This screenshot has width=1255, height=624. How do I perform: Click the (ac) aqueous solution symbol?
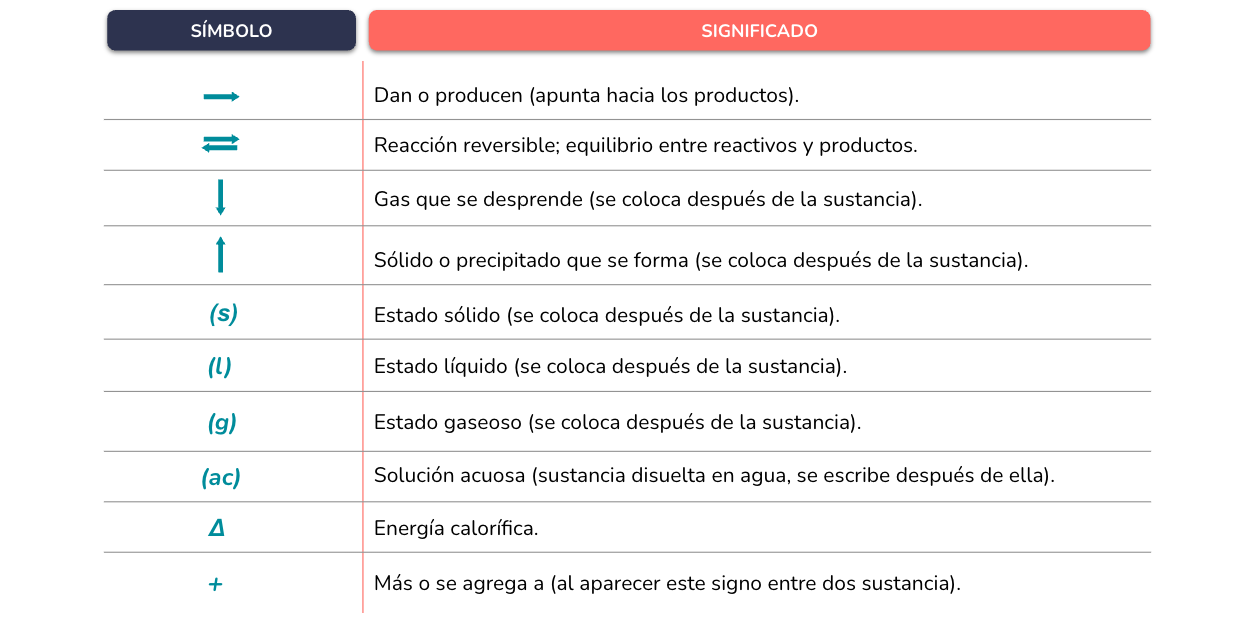221,478
